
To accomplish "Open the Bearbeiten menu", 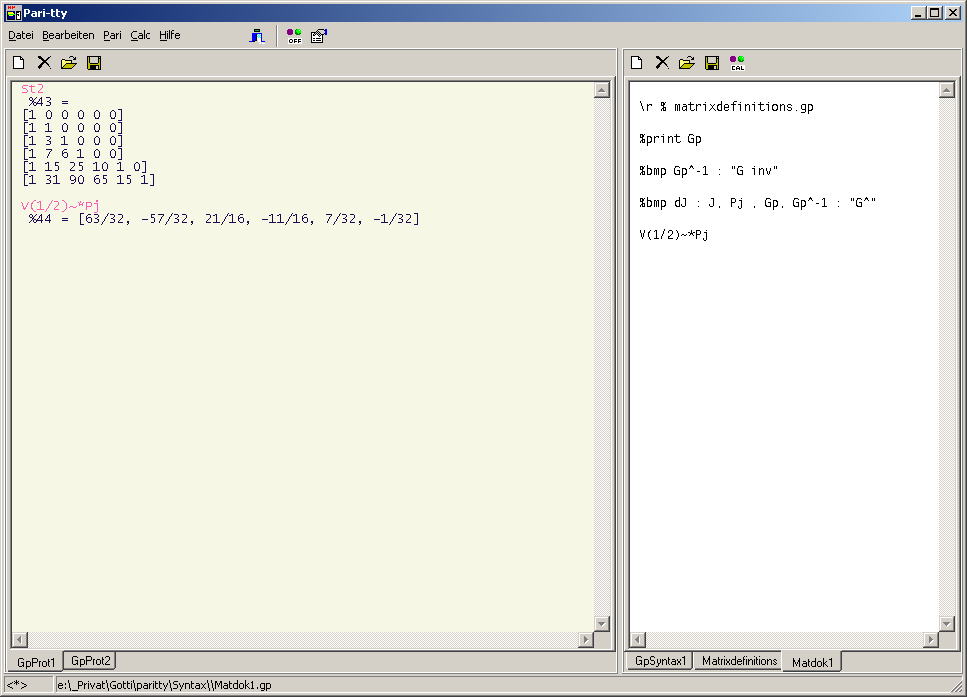I will pyautogui.click(x=68, y=35).
